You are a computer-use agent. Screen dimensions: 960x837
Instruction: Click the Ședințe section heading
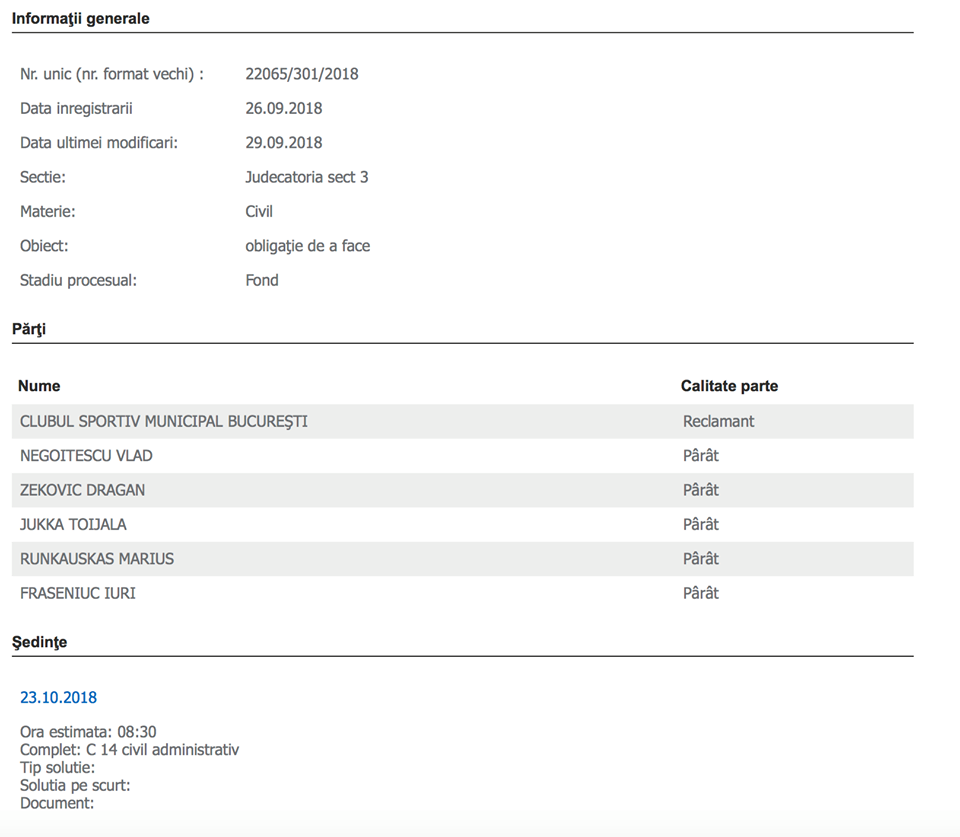[x=39, y=642]
